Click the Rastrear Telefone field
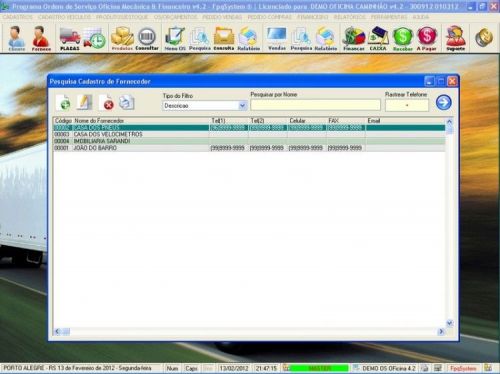 coord(407,105)
